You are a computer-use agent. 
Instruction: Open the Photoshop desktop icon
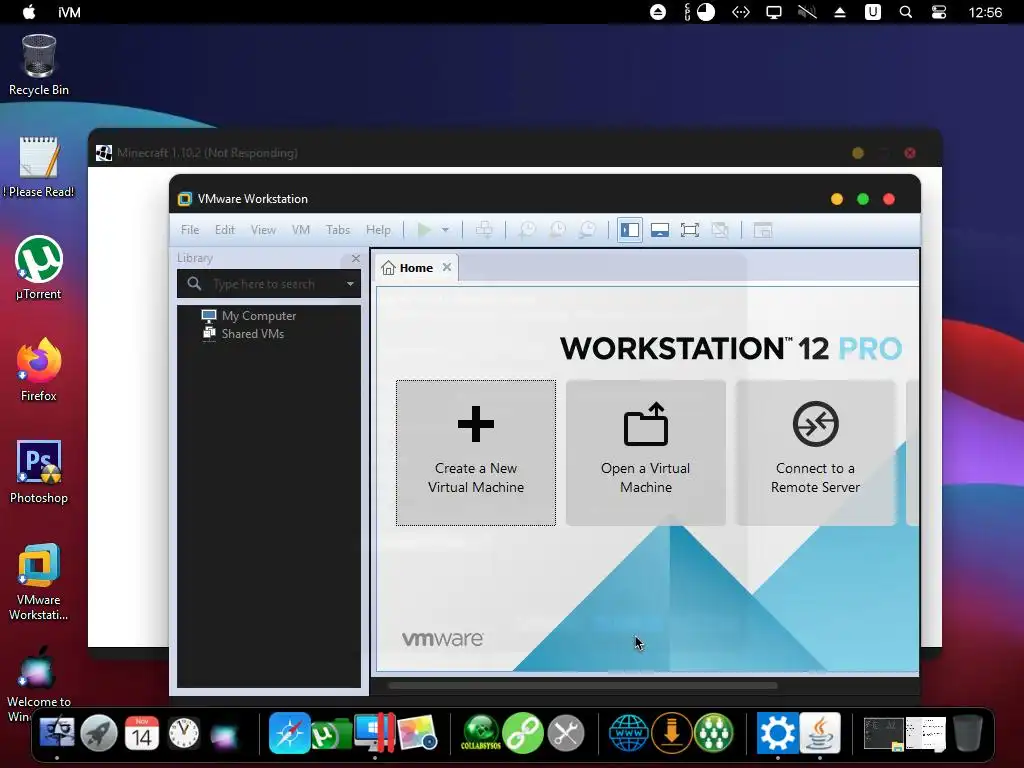pyautogui.click(x=39, y=472)
